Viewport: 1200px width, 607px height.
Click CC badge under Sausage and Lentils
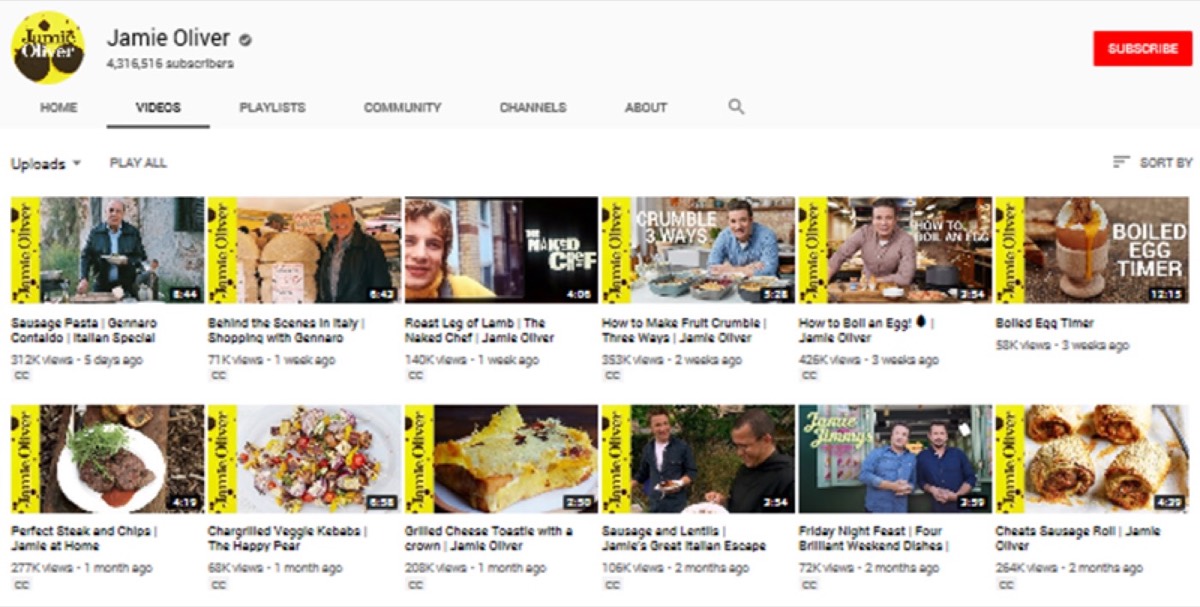pos(613,584)
